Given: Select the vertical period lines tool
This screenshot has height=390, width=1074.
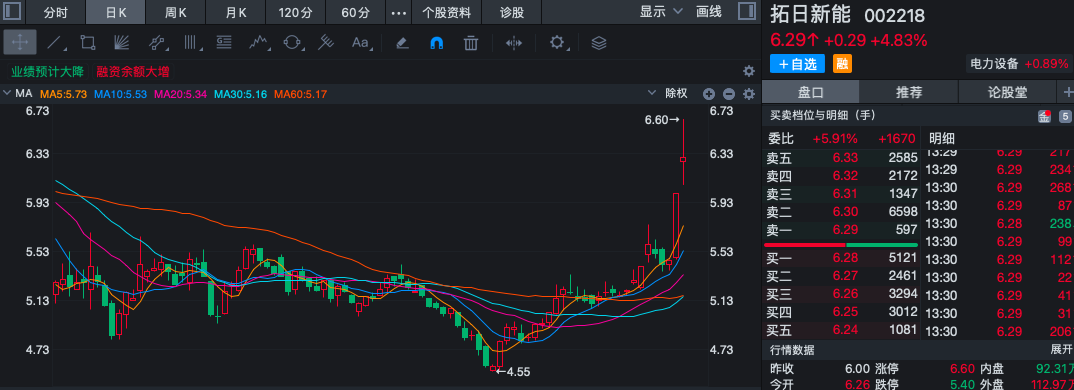Looking at the screenshot, I should coord(191,42).
